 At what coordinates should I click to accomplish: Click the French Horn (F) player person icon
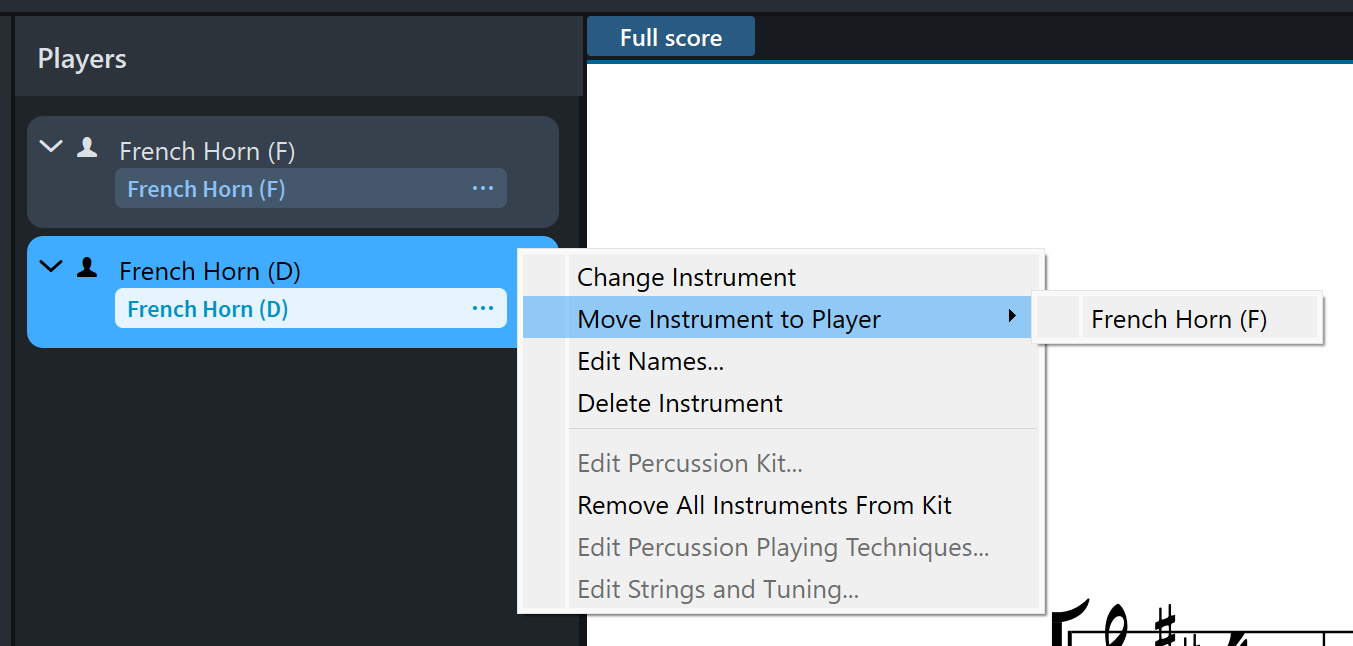tap(87, 148)
